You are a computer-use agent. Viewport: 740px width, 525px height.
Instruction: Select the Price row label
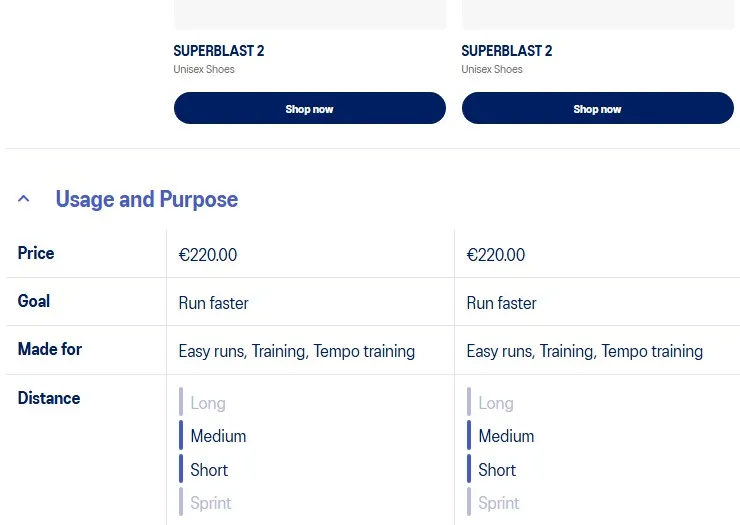tap(36, 253)
